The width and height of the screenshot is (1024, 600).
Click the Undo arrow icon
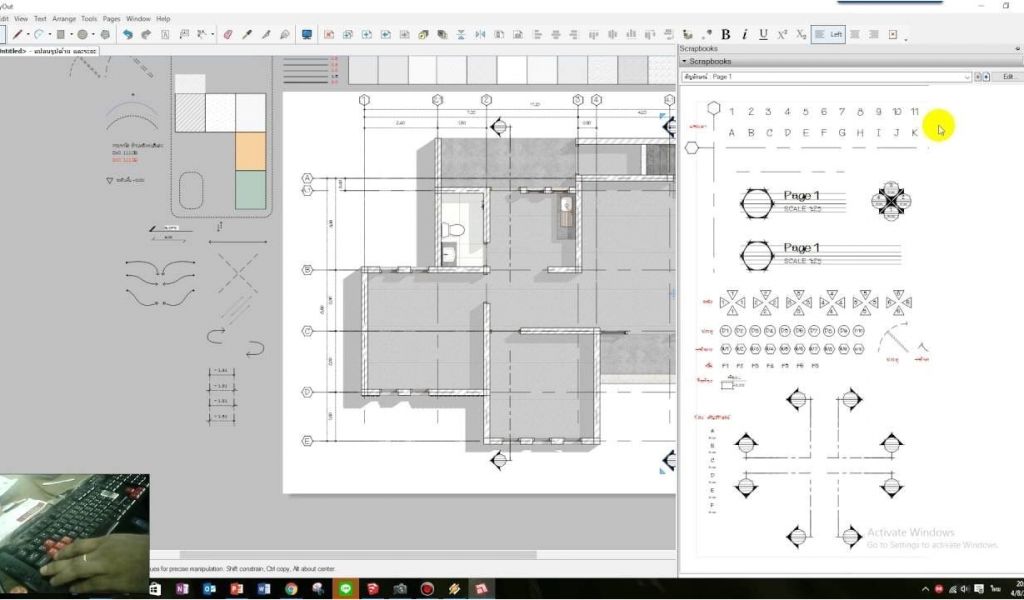pos(127,34)
